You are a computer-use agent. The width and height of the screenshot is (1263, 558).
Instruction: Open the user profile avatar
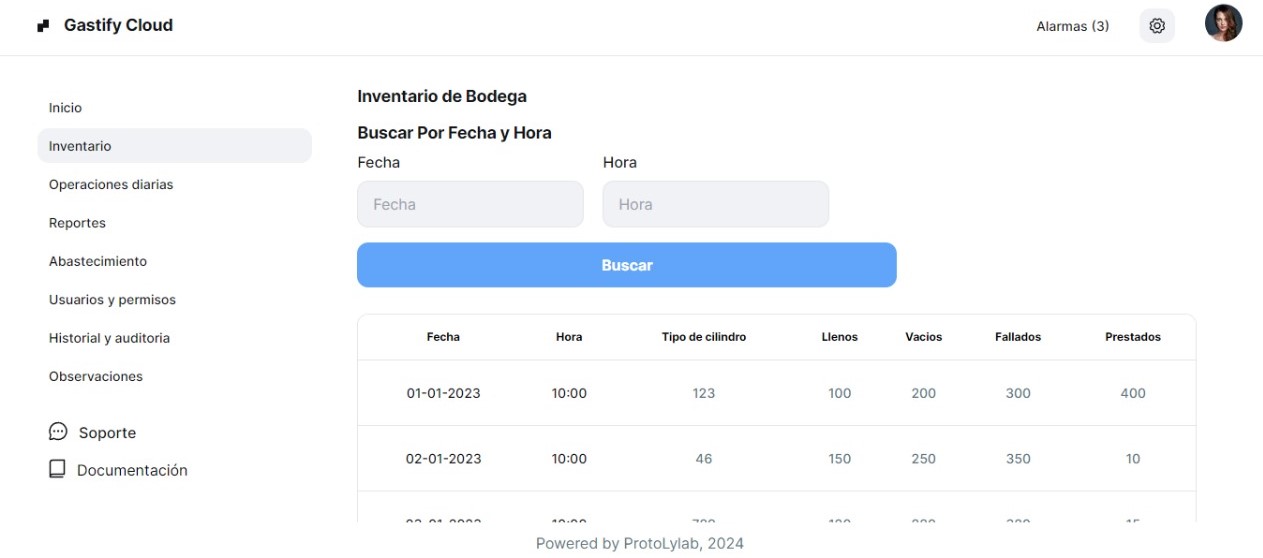coord(1223,23)
